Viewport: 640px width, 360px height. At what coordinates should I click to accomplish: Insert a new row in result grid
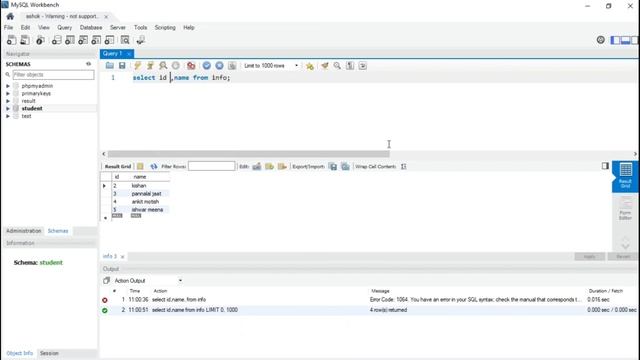(x=269, y=167)
